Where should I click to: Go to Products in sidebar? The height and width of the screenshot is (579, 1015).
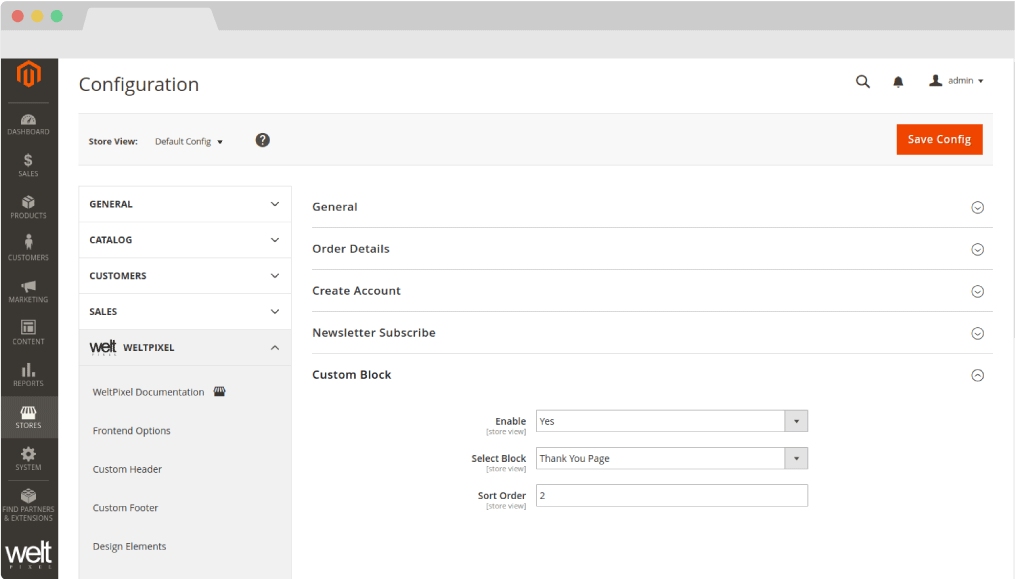pyautogui.click(x=28, y=207)
